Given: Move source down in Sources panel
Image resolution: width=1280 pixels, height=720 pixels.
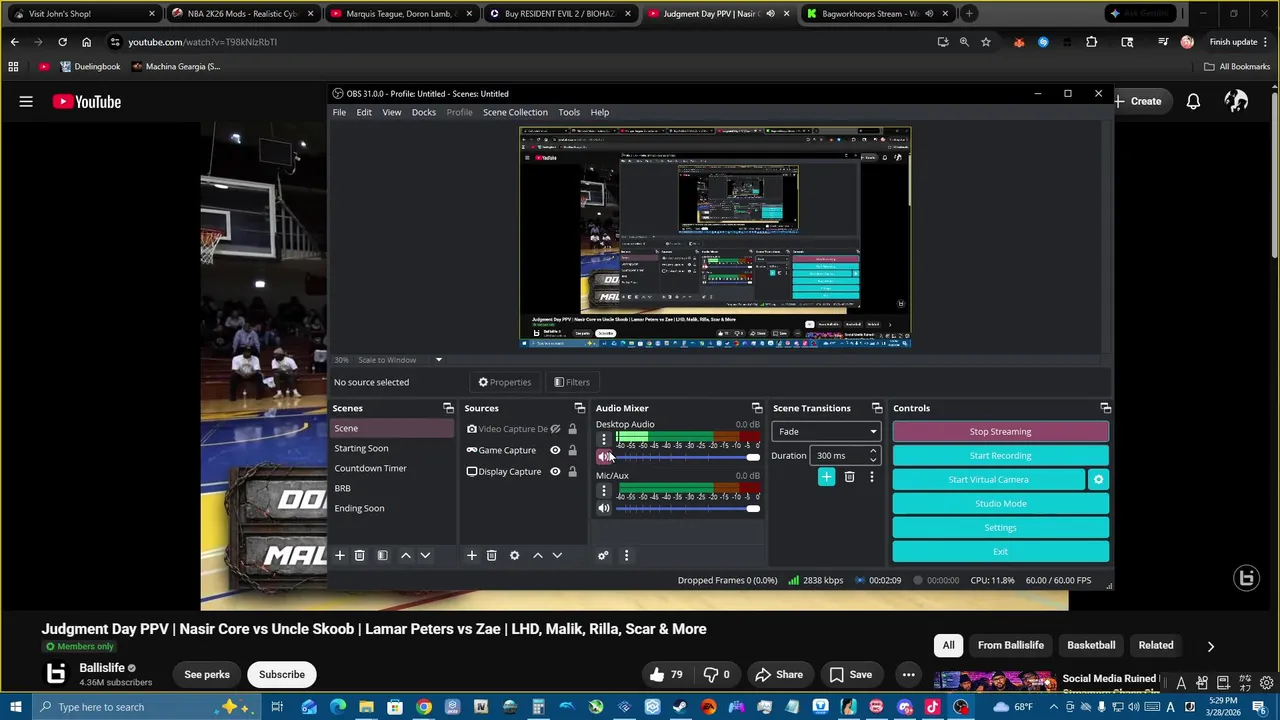Looking at the screenshot, I should tap(557, 555).
